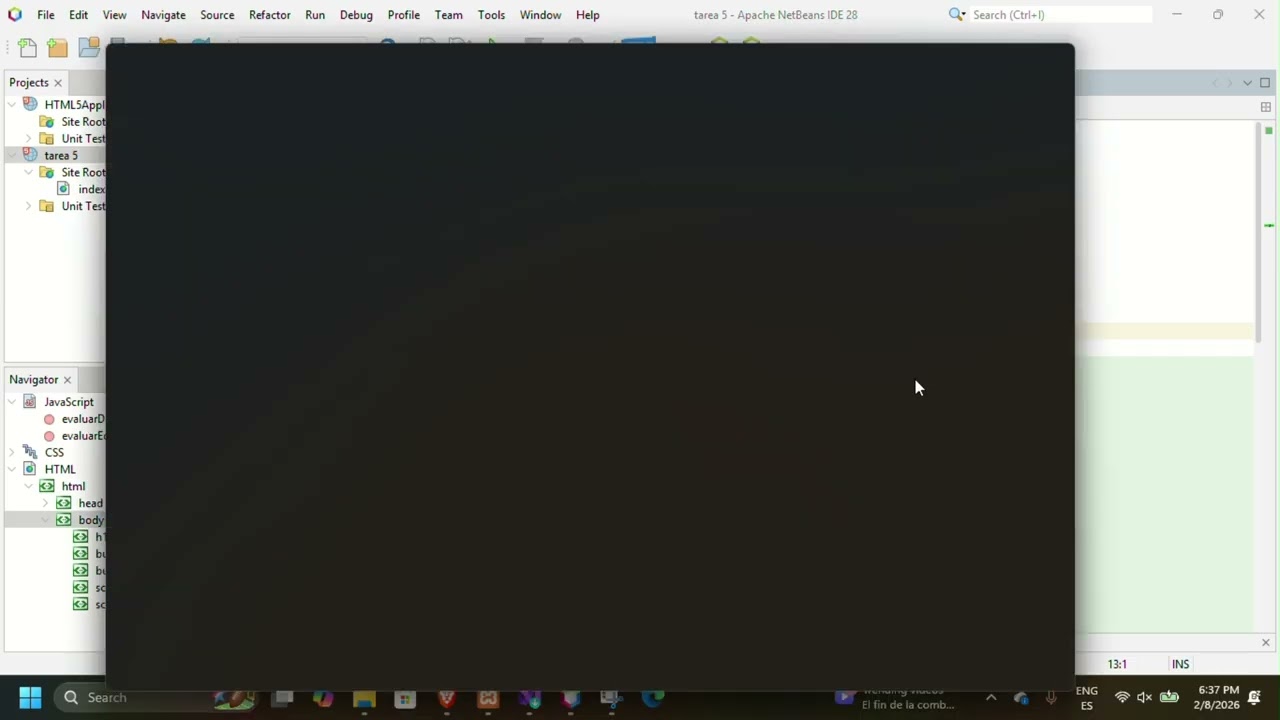Open the Source menu
Image resolution: width=1280 pixels, height=720 pixels.
tap(217, 15)
